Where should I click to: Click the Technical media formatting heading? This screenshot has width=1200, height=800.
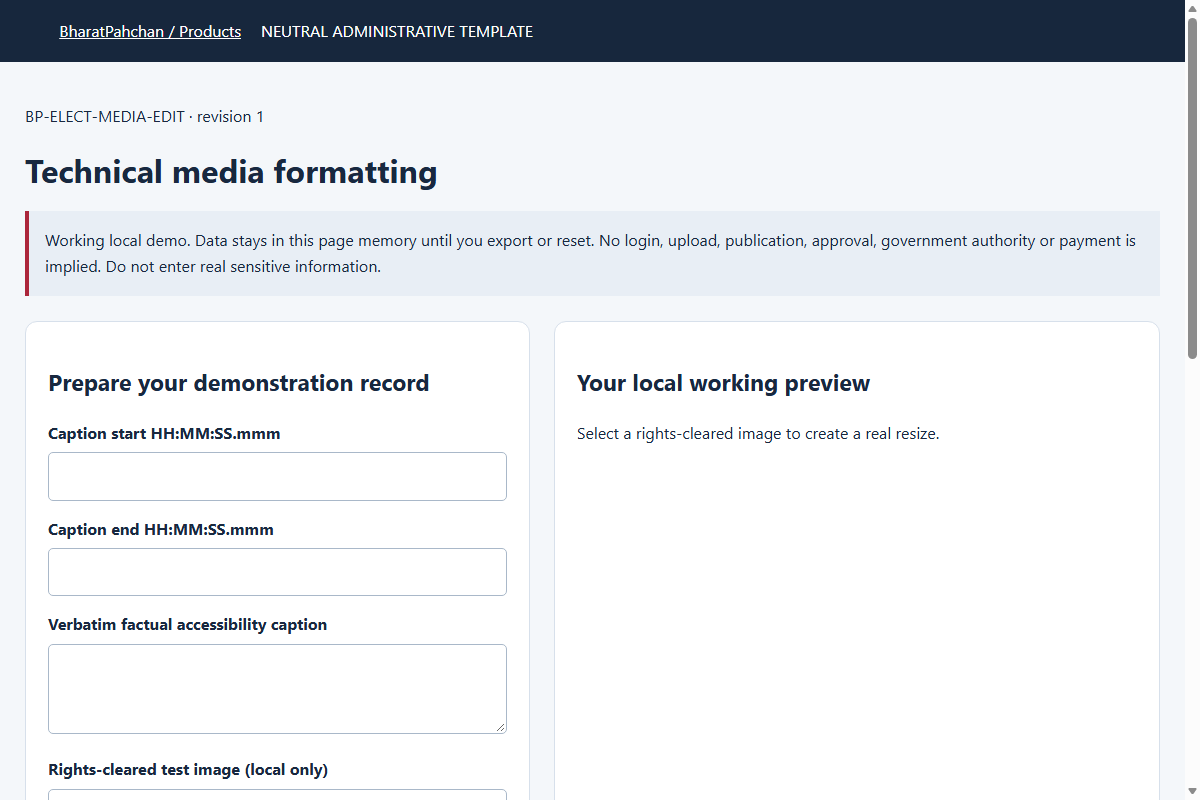point(231,172)
